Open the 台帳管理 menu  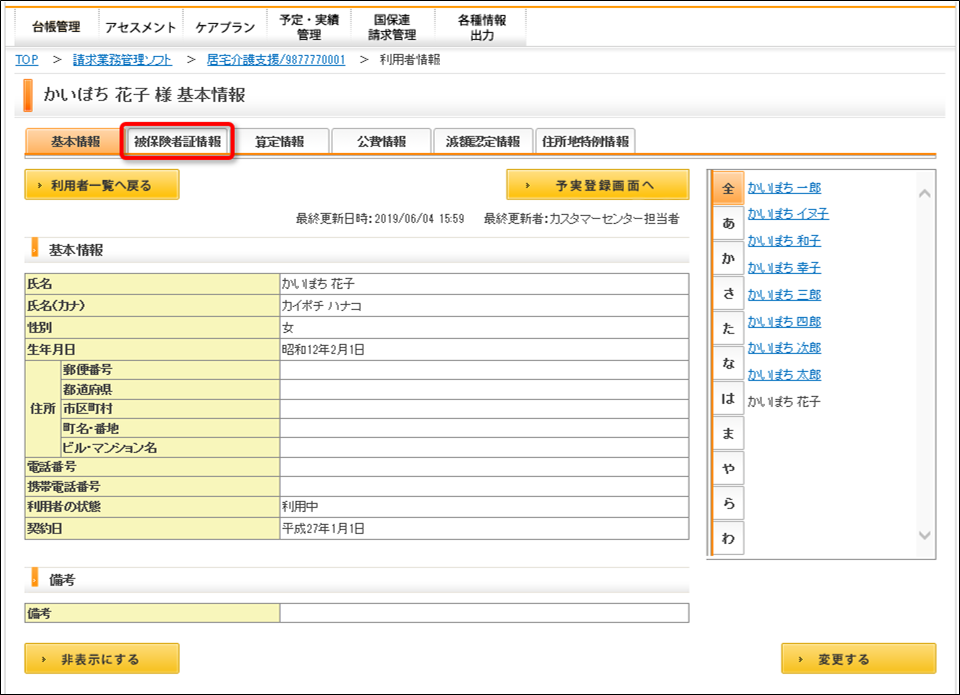56,27
